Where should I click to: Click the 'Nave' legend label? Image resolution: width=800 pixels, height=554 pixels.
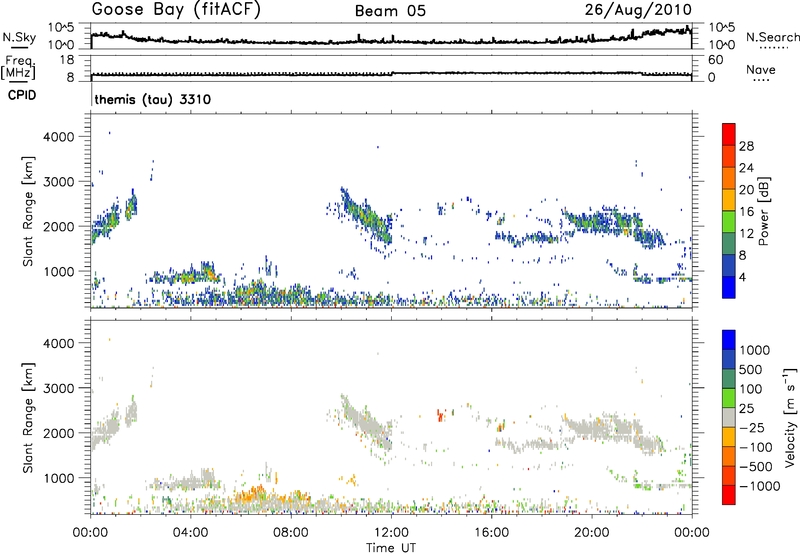761,69
